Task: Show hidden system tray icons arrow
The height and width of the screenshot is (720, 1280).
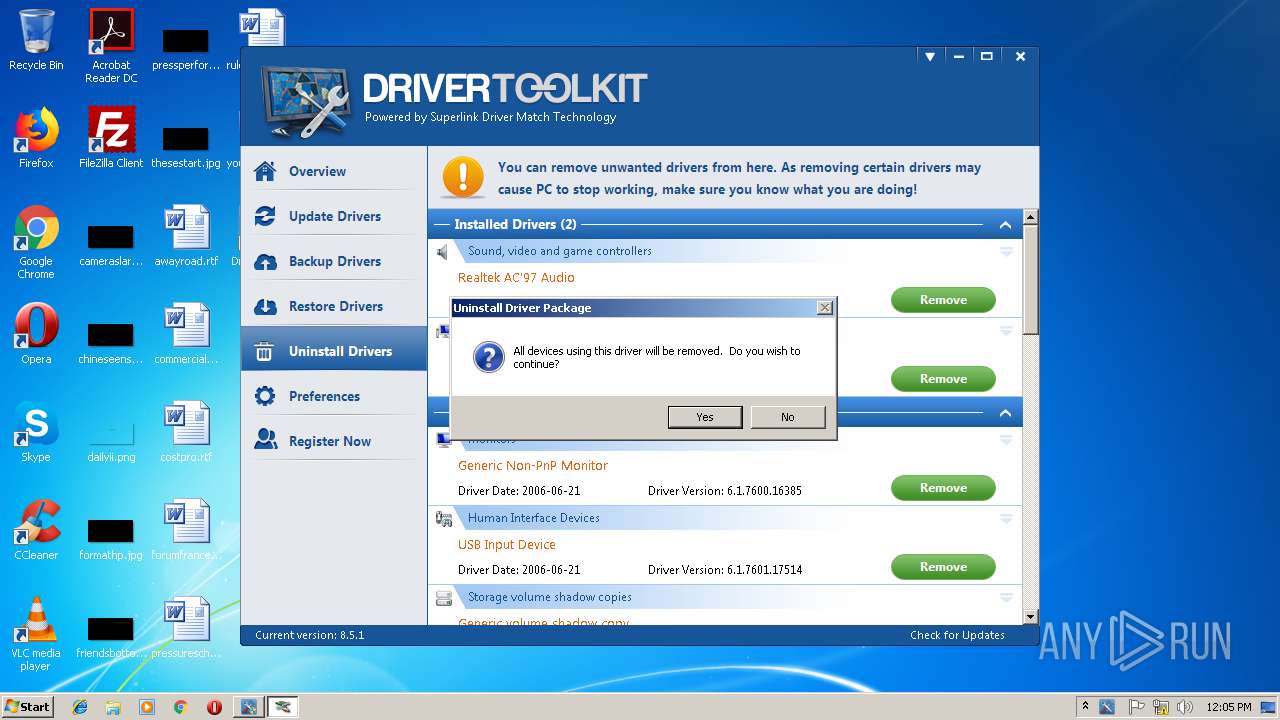Action: pyautogui.click(x=1085, y=706)
